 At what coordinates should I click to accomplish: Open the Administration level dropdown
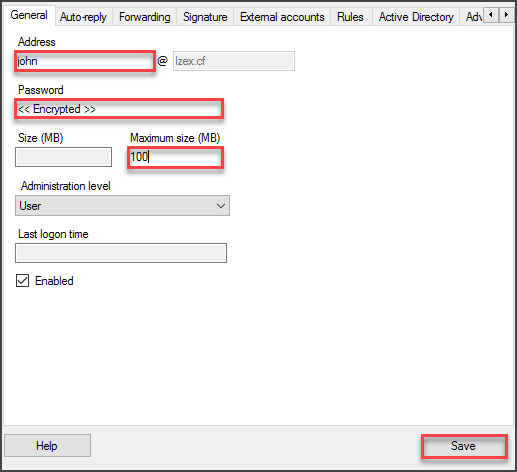122,206
